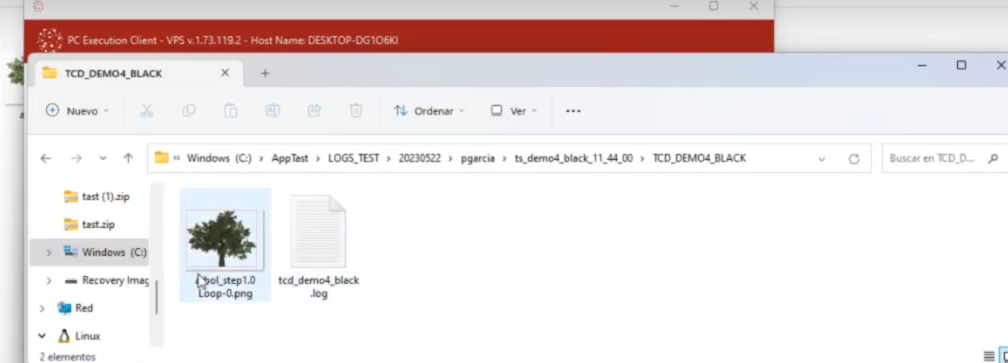Select Windows (C:) in navigation pane

pos(105,252)
